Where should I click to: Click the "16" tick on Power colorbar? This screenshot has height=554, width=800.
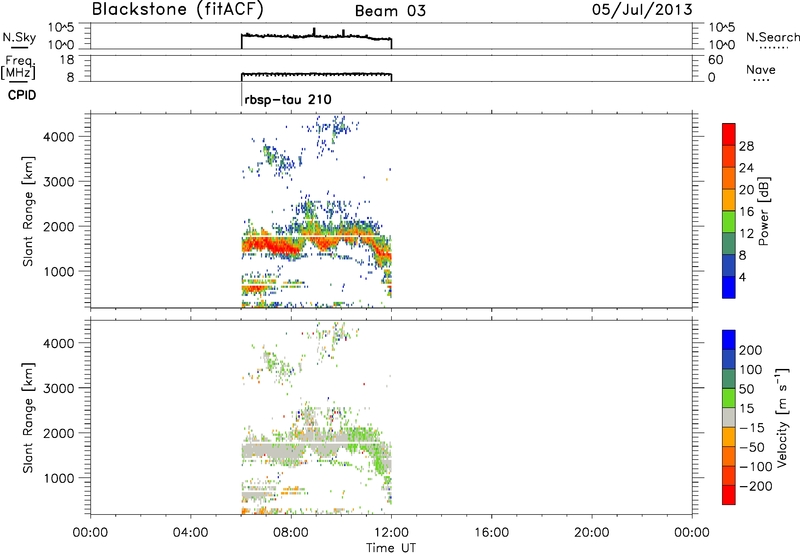click(x=746, y=212)
